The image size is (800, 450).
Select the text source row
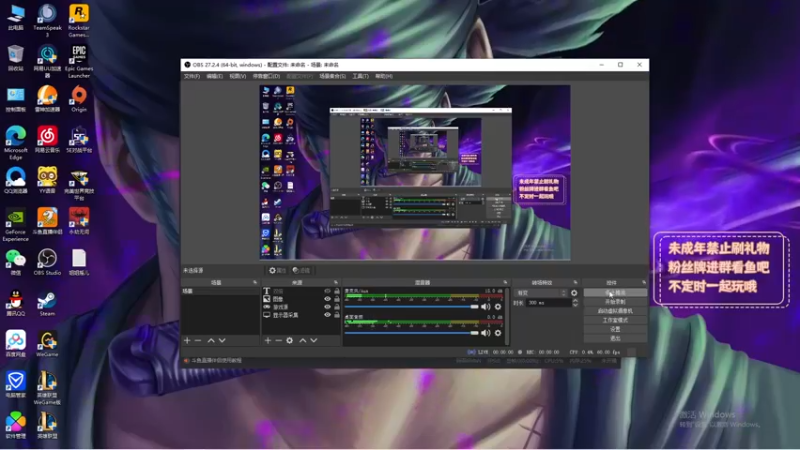[301, 291]
